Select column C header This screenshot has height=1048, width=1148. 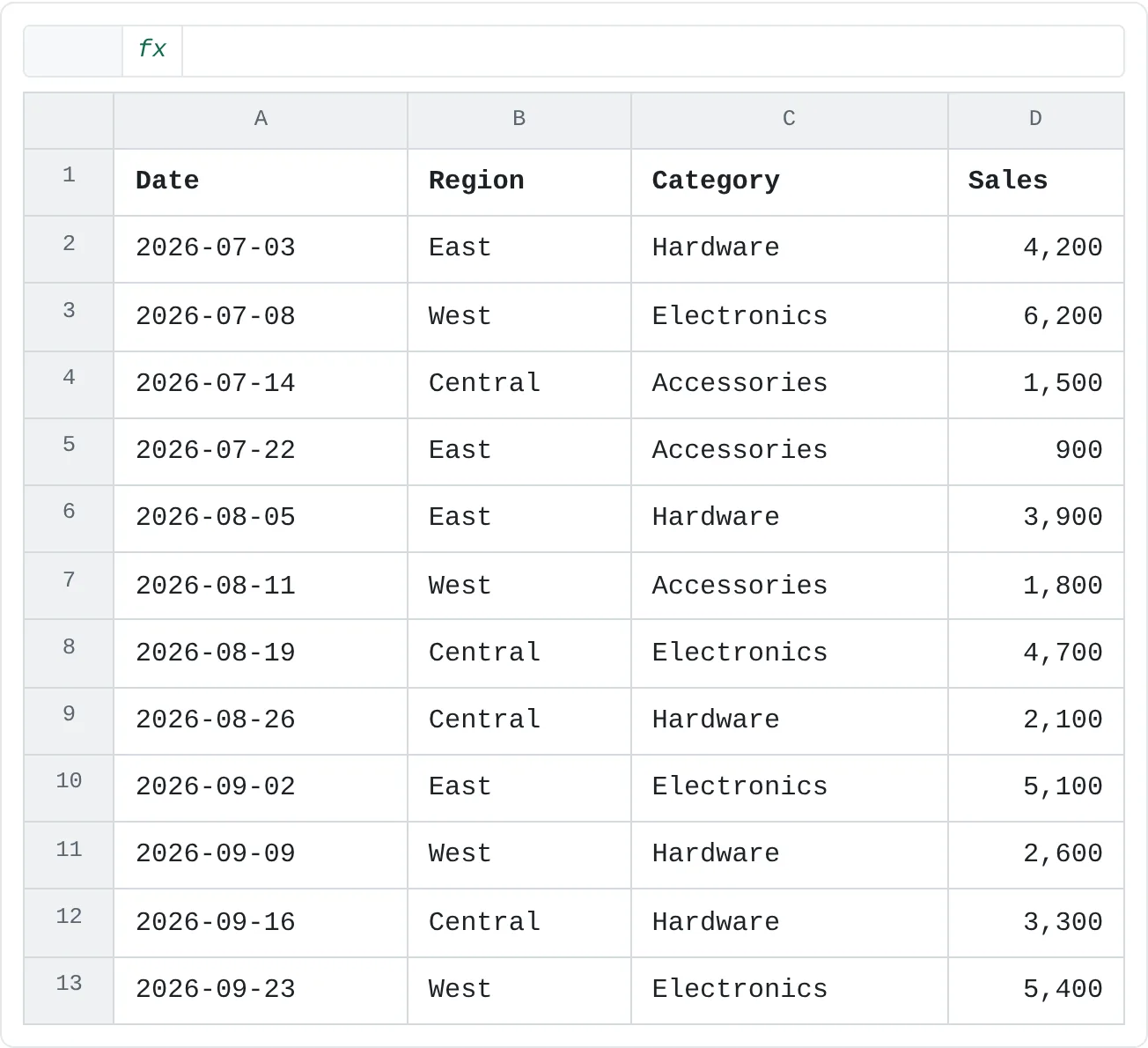(790, 120)
